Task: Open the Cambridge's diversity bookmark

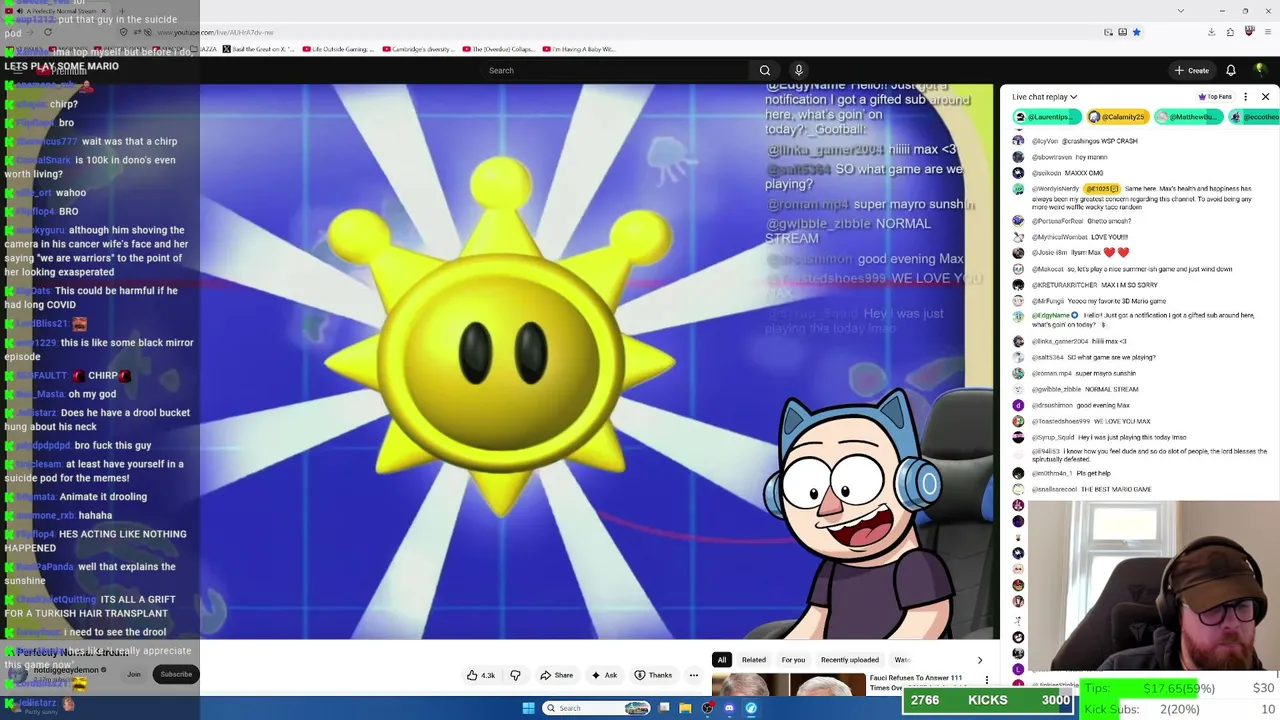Action: coord(418,49)
